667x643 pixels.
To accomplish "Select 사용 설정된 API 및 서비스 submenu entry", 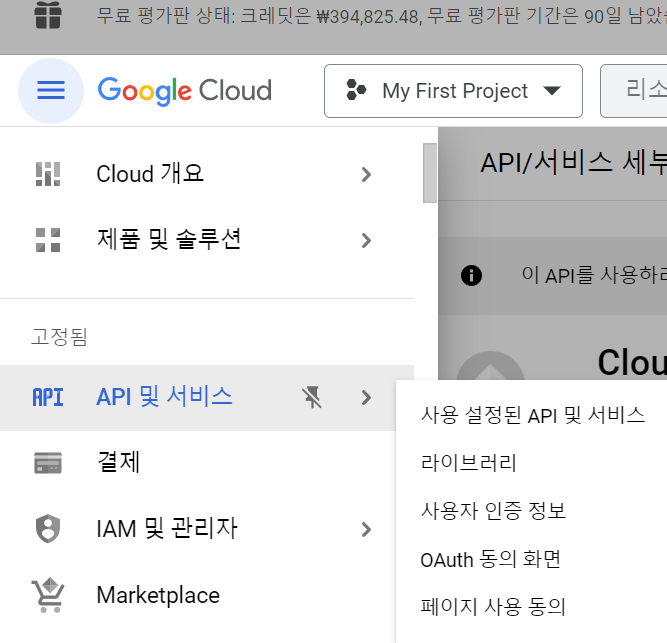I will (533, 415).
